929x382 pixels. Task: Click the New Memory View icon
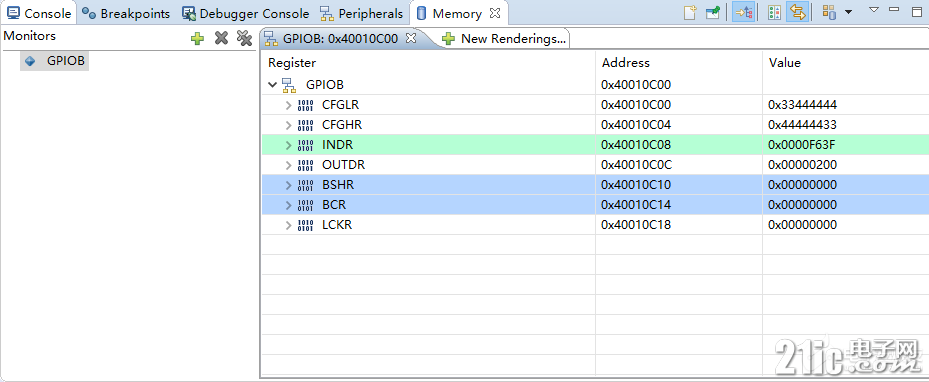[x=690, y=12]
